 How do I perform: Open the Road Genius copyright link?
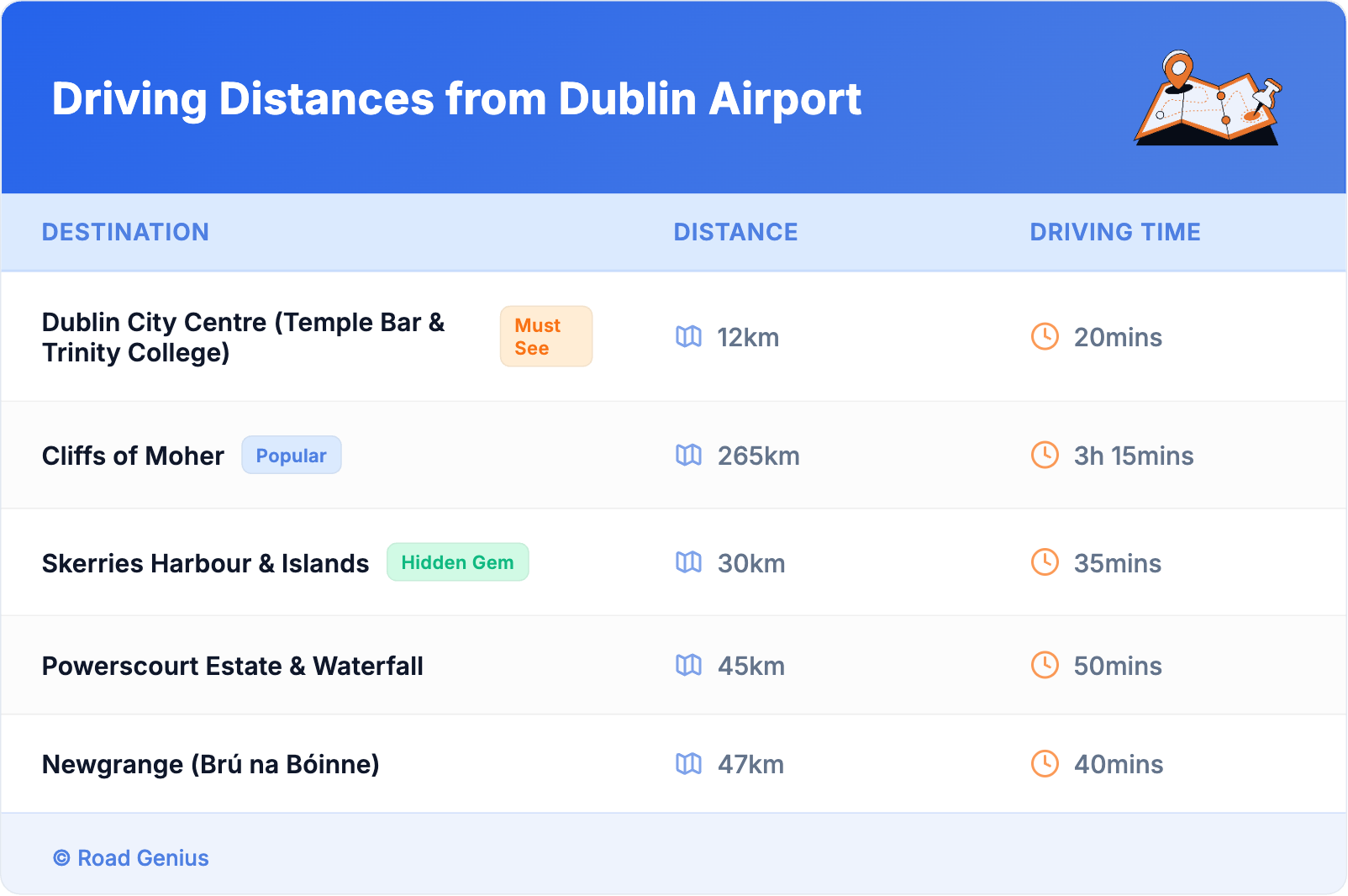pos(131,858)
